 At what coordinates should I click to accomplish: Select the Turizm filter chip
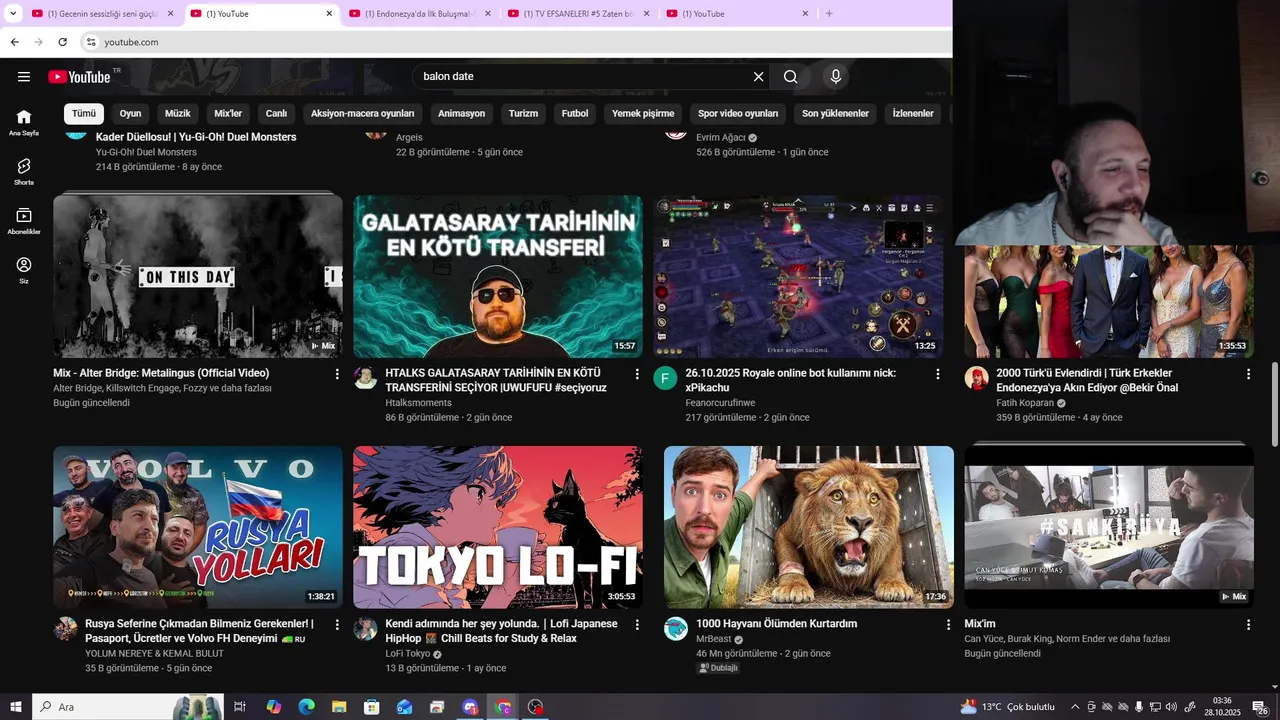523,114
